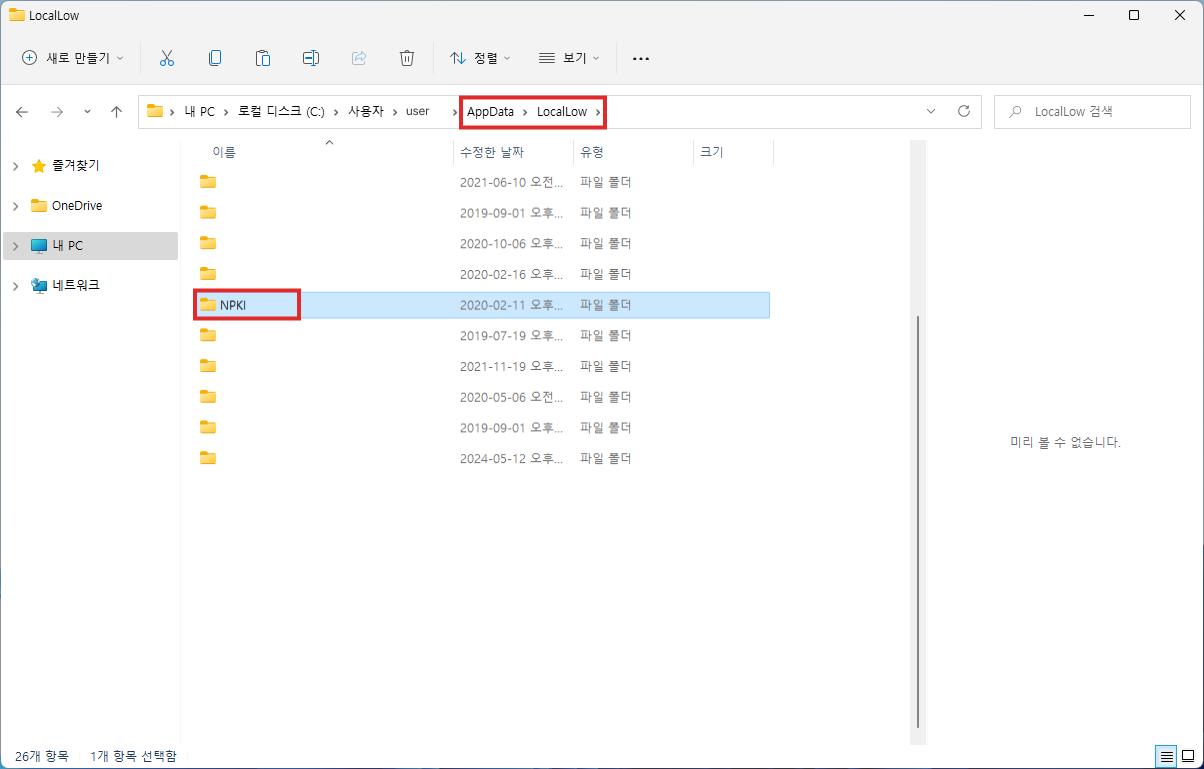Click 내 PC in the address breadcrumb
Viewport: 1204px width, 769px height.
click(x=200, y=111)
